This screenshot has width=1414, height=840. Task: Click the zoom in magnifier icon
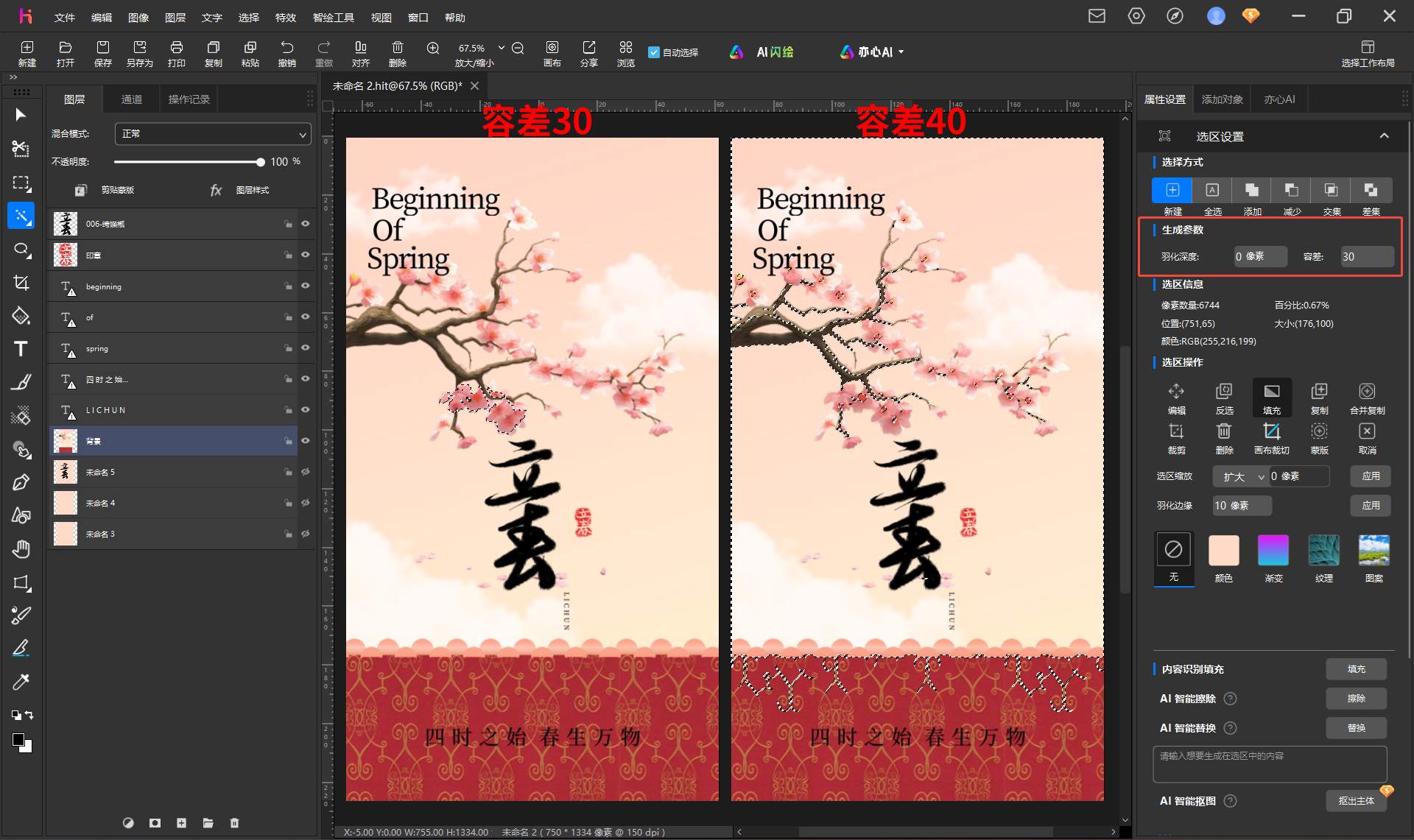click(433, 48)
